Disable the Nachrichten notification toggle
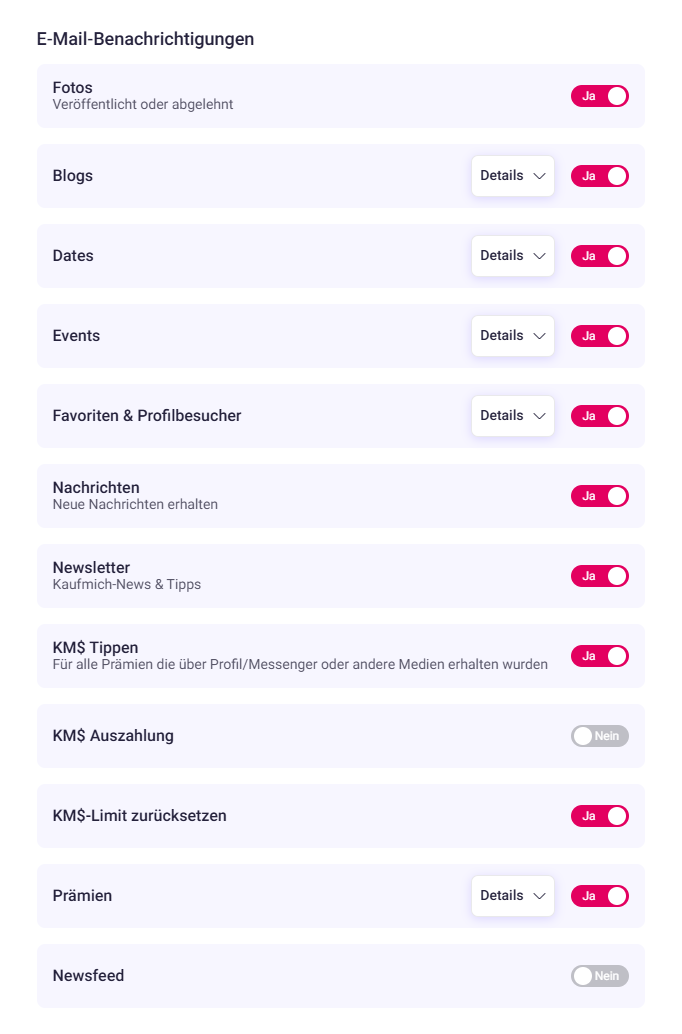This screenshot has height=1034, width=682. [600, 496]
